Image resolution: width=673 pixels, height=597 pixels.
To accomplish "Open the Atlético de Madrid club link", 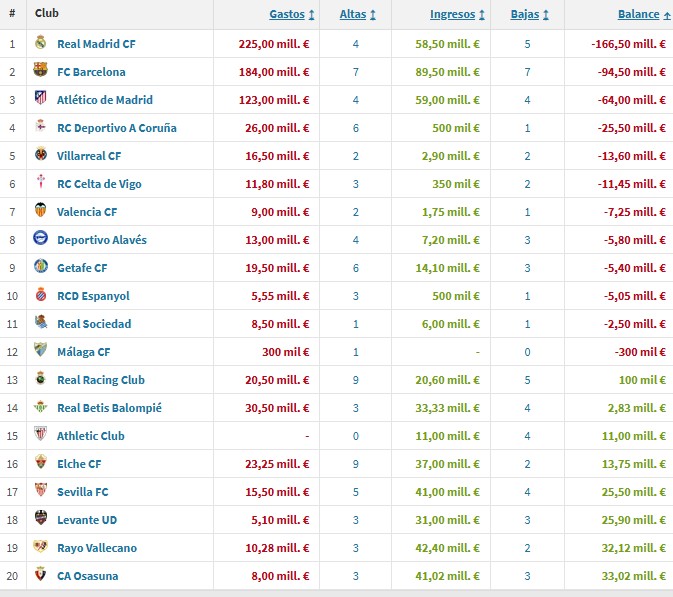I will coord(105,100).
